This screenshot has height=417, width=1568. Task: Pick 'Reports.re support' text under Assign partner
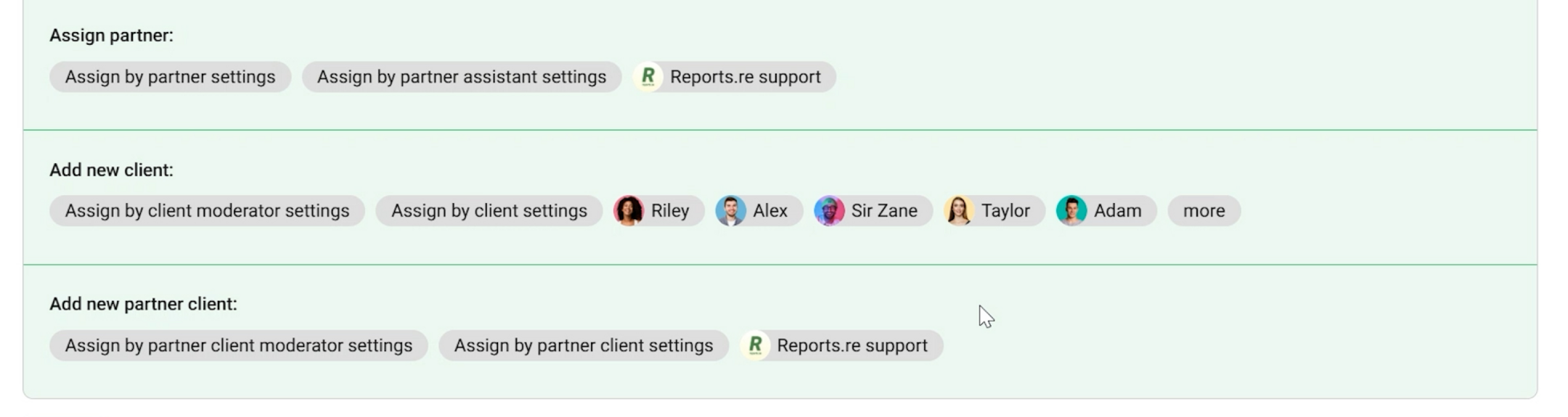click(745, 77)
